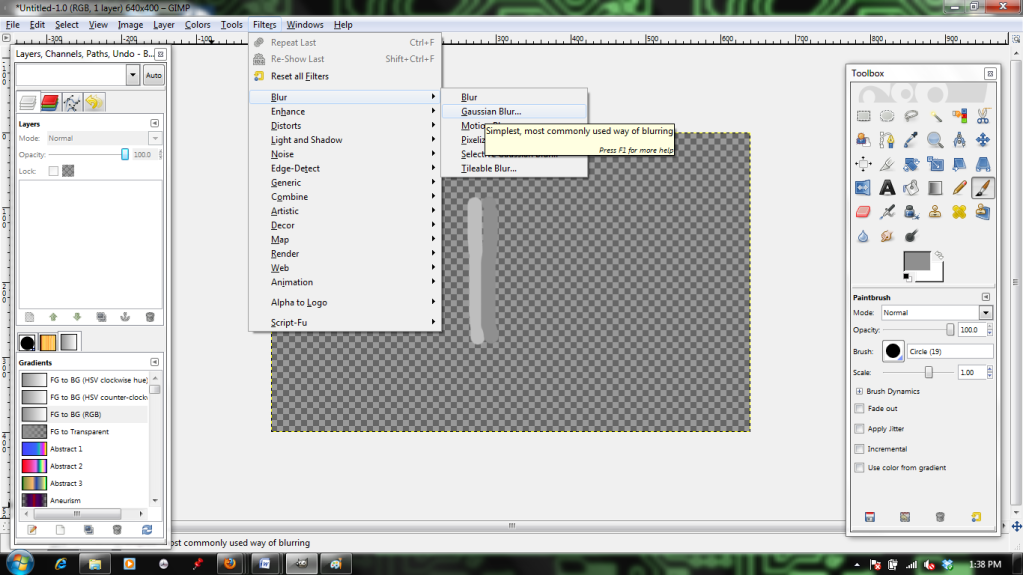Select the Bucket Fill tool
The image size is (1023, 575).
pyautogui.click(x=911, y=188)
